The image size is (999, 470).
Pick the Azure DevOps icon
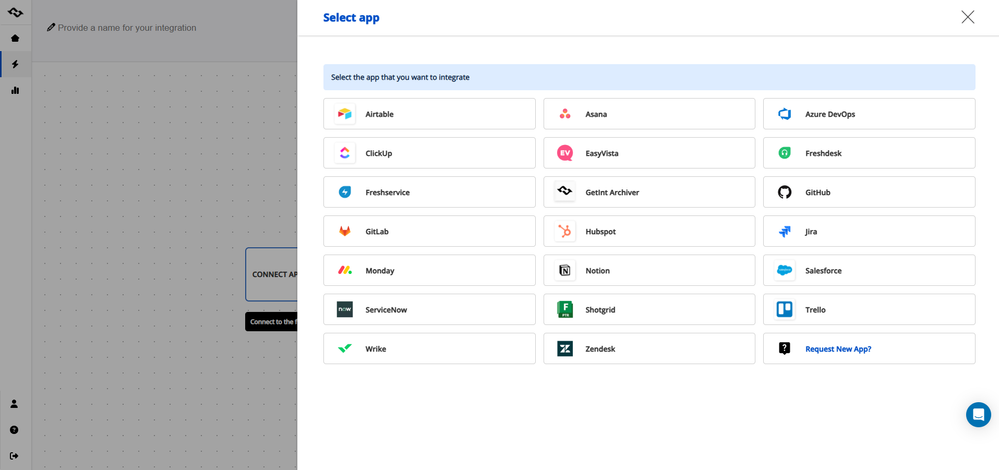(x=784, y=114)
